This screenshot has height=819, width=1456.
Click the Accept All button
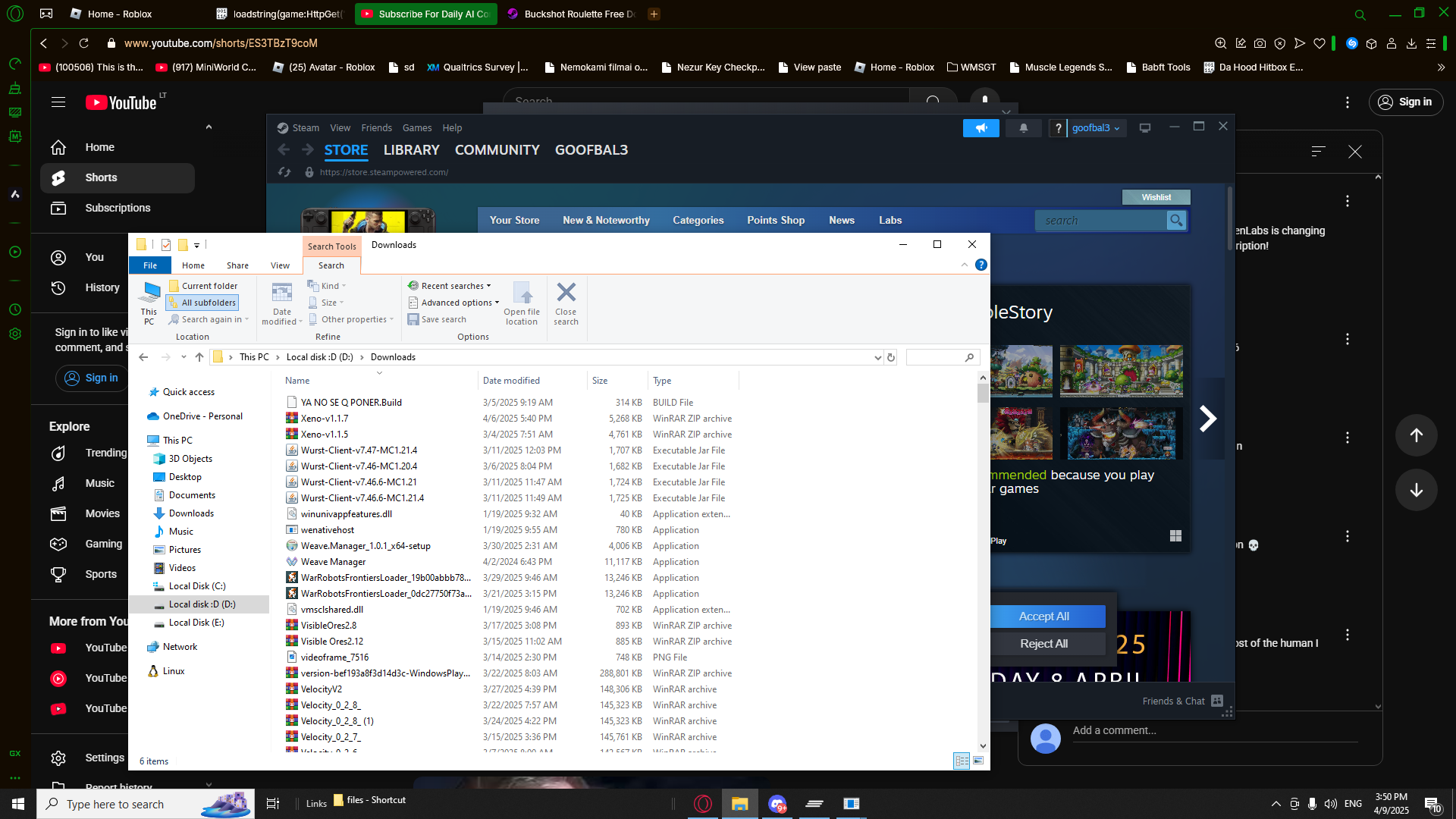pyautogui.click(x=1044, y=617)
